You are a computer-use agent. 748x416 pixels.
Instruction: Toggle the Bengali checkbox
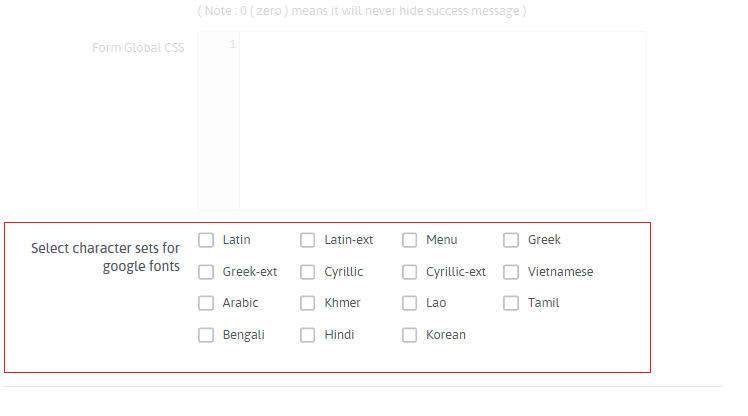point(206,335)
